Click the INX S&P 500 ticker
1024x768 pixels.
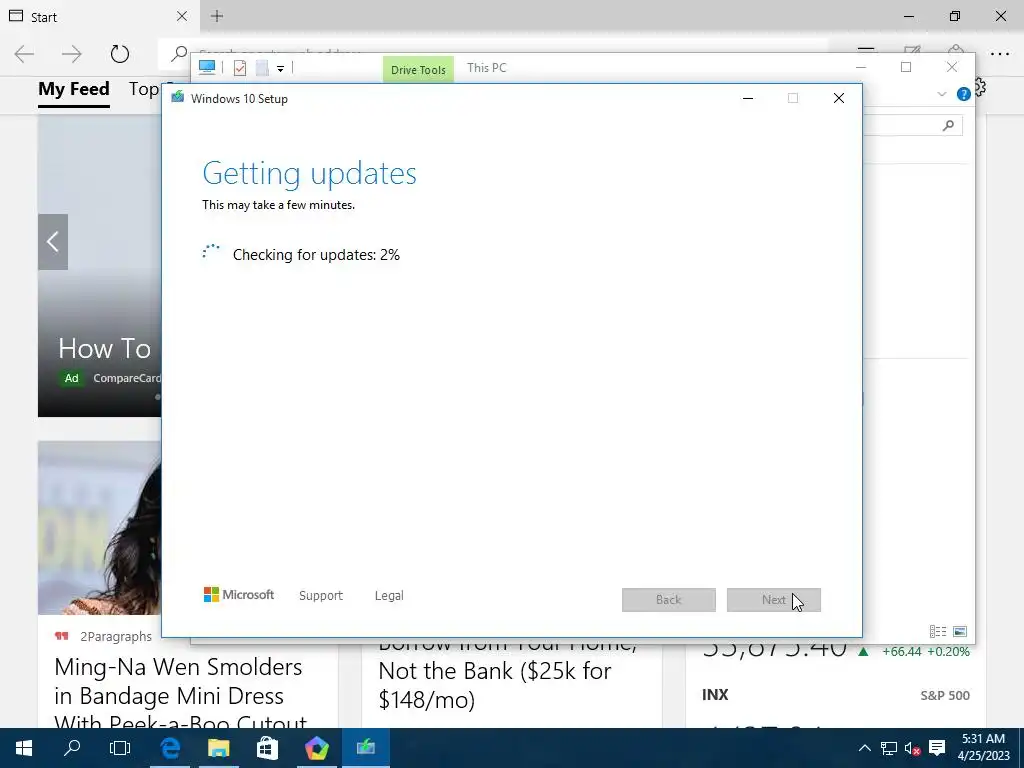pos(836,695)
